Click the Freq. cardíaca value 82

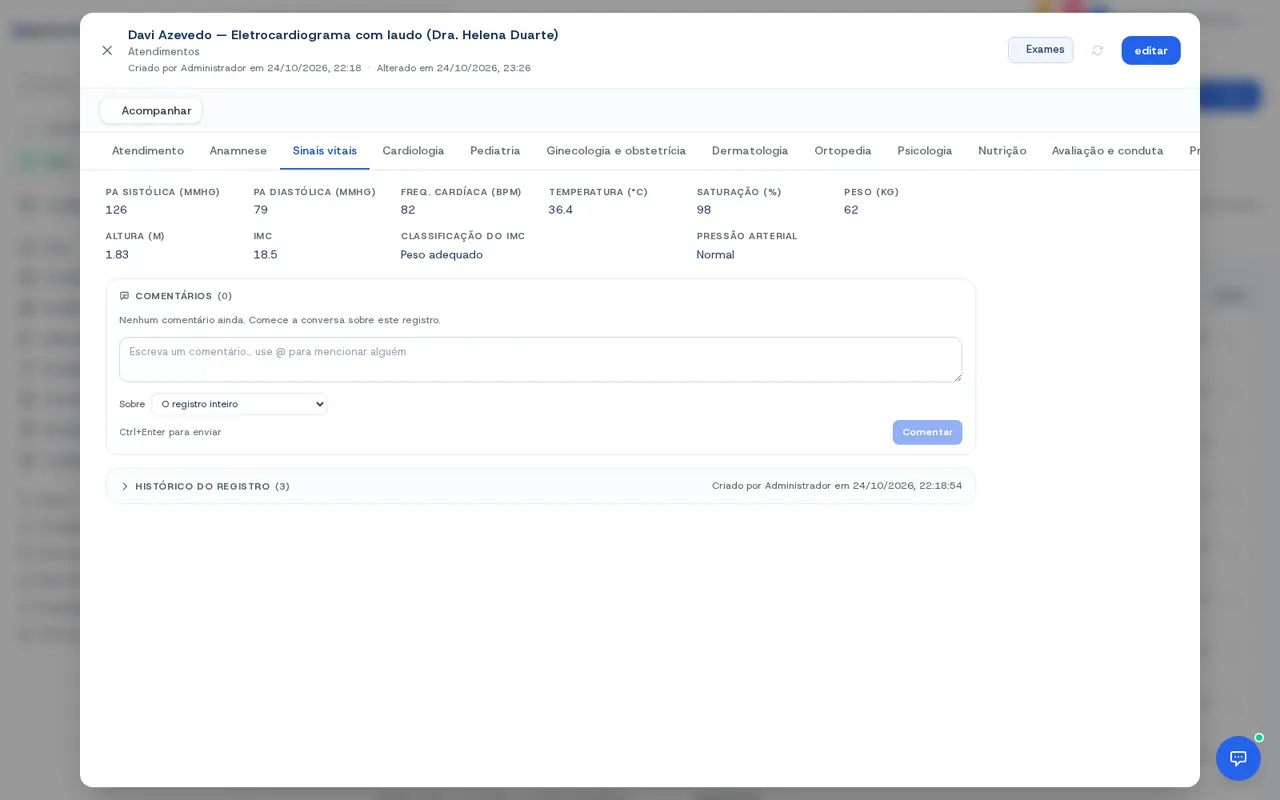coord(408,210)
